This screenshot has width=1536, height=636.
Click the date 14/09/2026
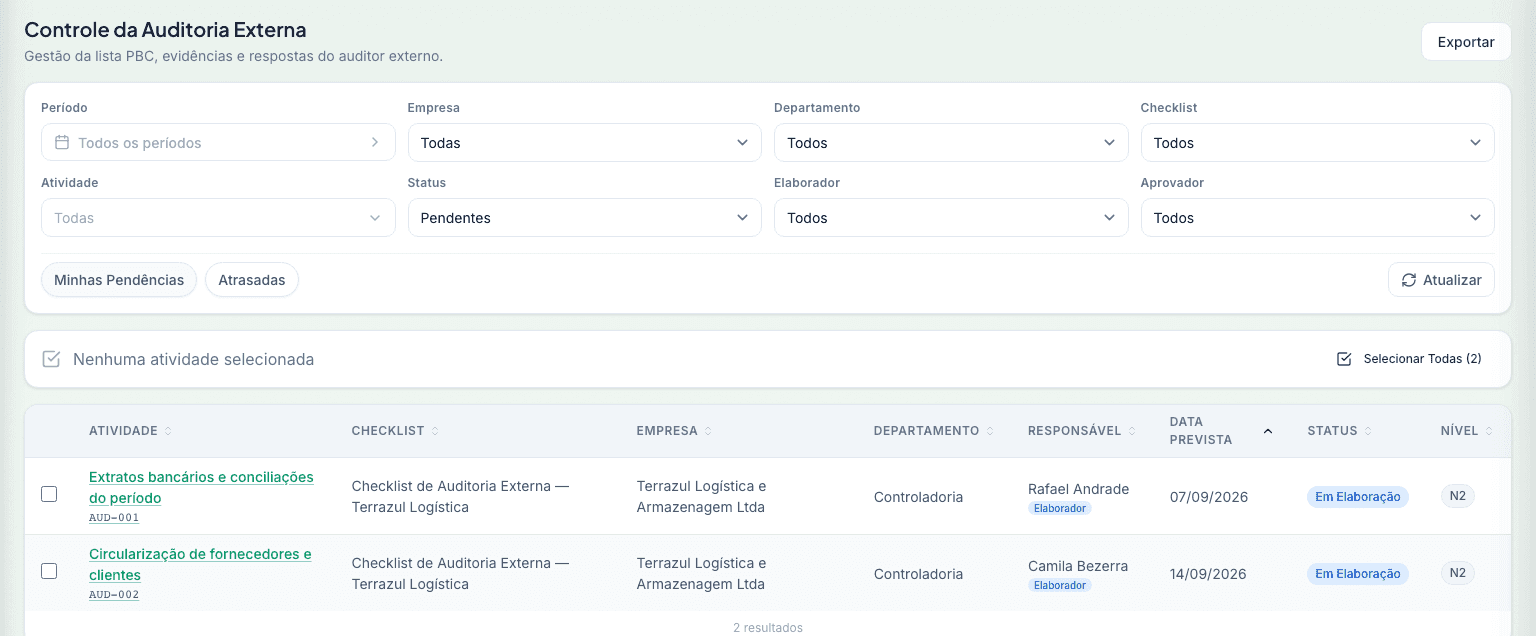point(1209,574)
